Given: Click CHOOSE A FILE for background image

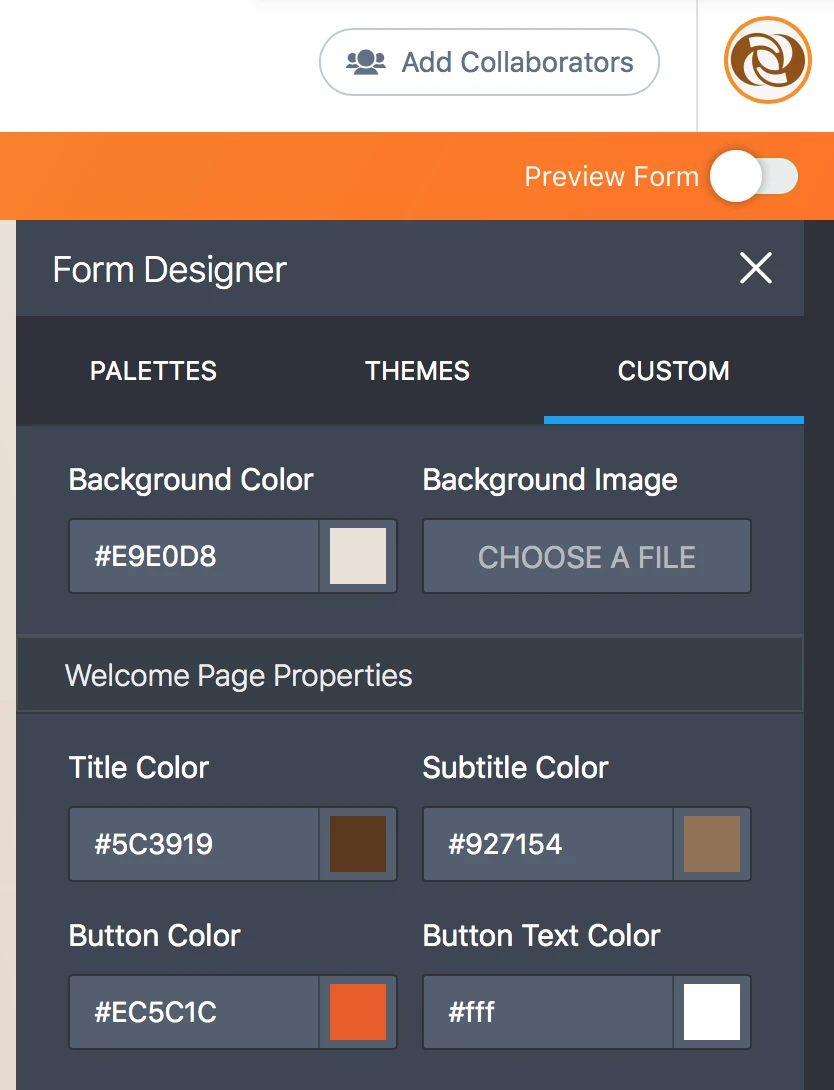Looking at the screenshot, I should 586,556.
